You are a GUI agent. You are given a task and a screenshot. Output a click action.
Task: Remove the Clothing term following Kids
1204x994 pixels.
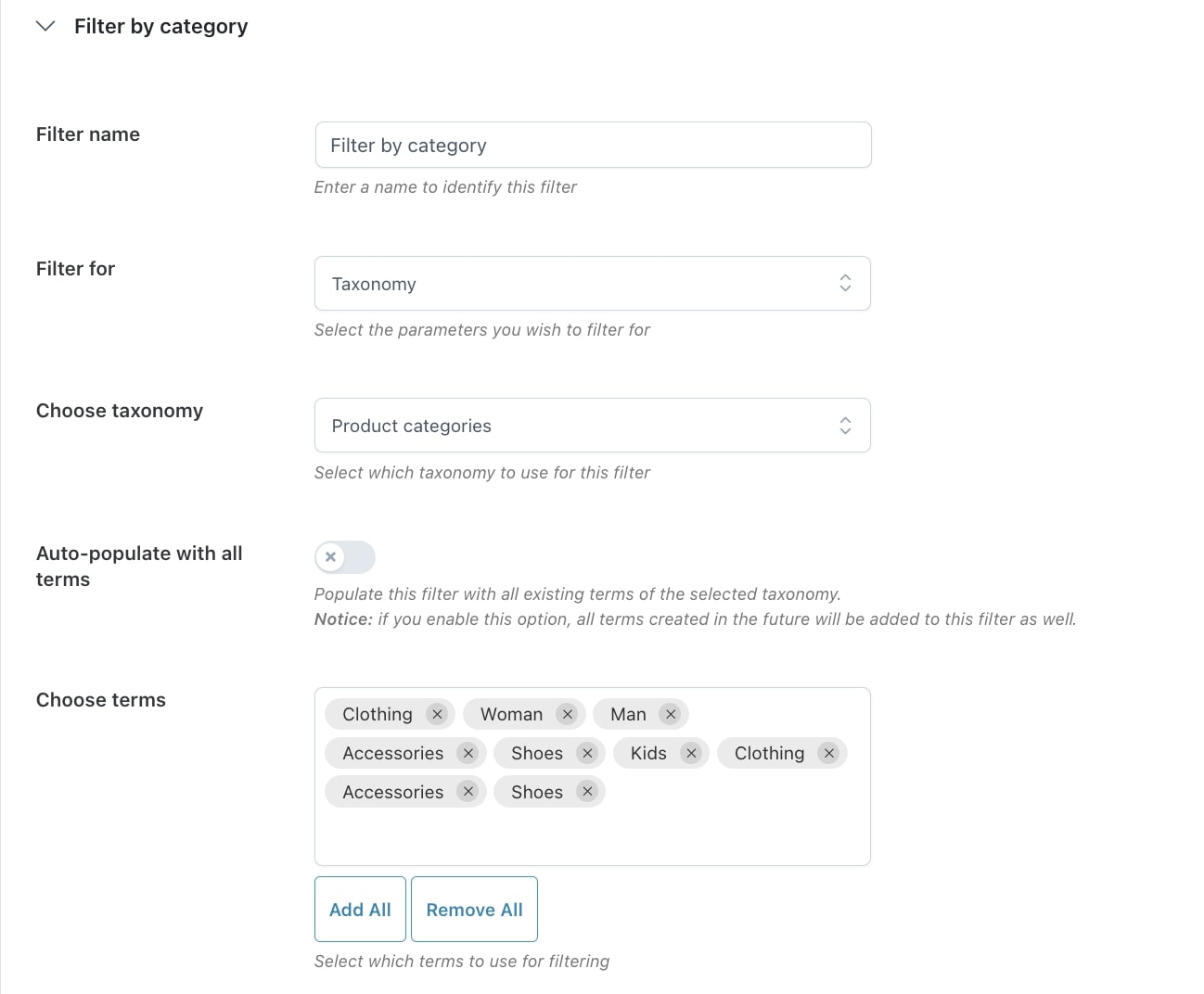pos(829,753)
